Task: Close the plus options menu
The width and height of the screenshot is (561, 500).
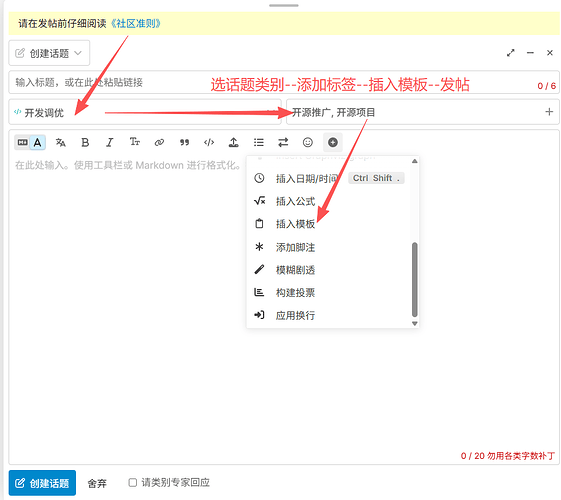Action: [x=333, y=143]
